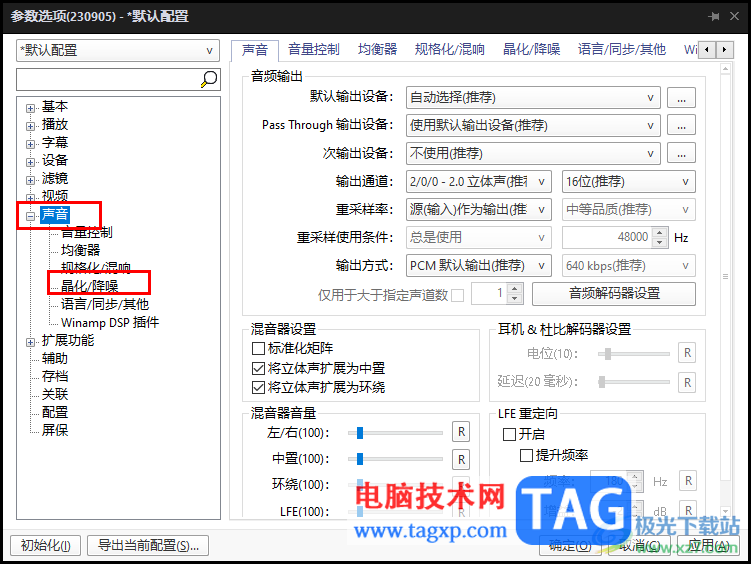Open 输出通道 dropdown (2/0/0 立体声)
Image resolution: width=751 pixels, height=564 pixels.
tap(478, 181)
